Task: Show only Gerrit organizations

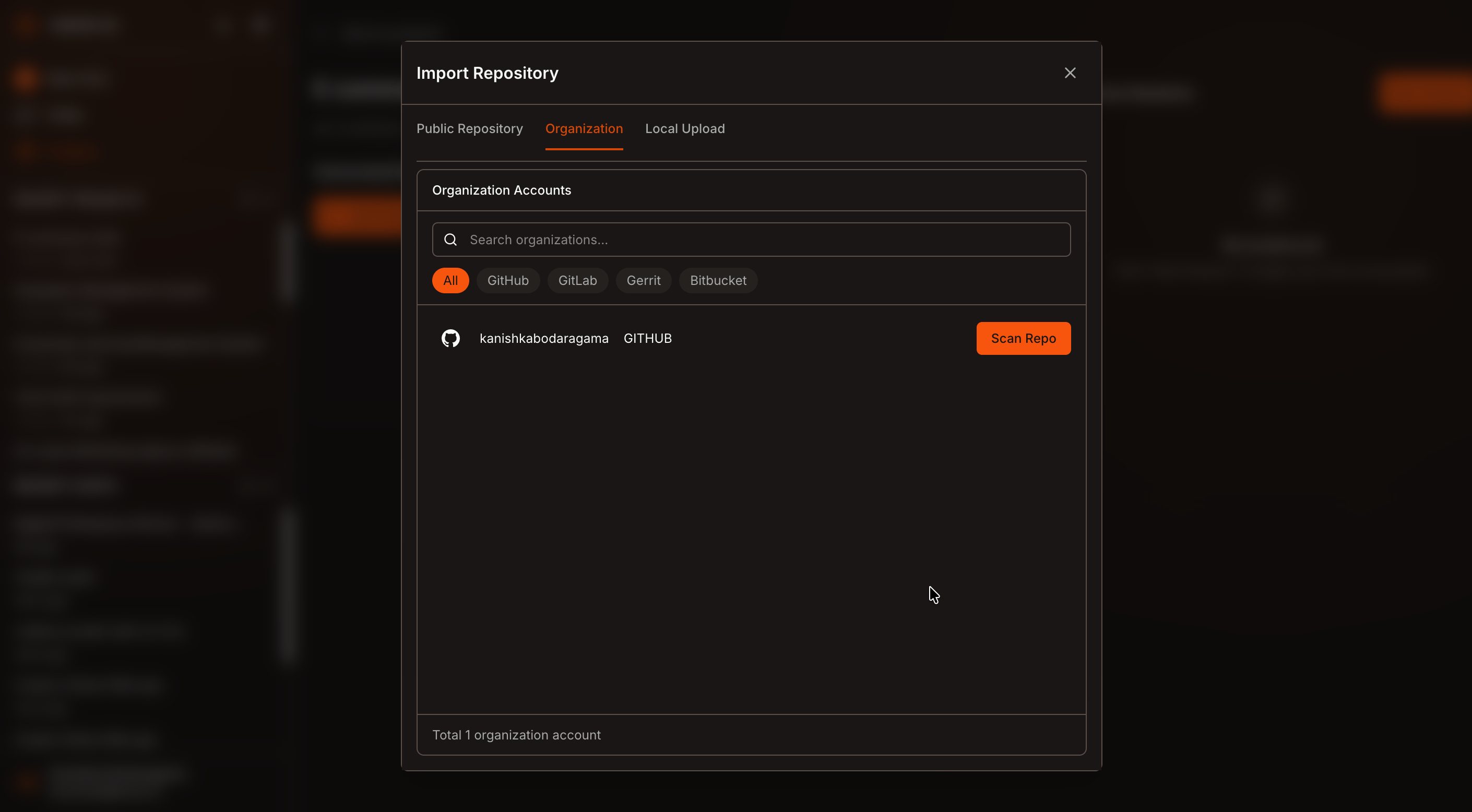Action: pos(643,281)
